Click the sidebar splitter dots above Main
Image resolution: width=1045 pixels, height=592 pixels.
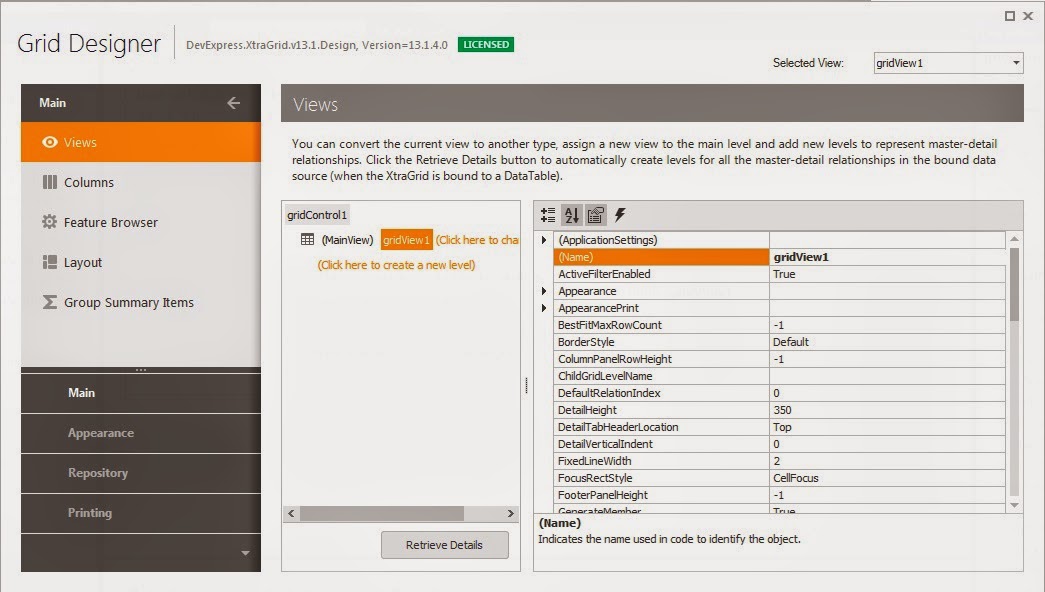pos(141,369)
